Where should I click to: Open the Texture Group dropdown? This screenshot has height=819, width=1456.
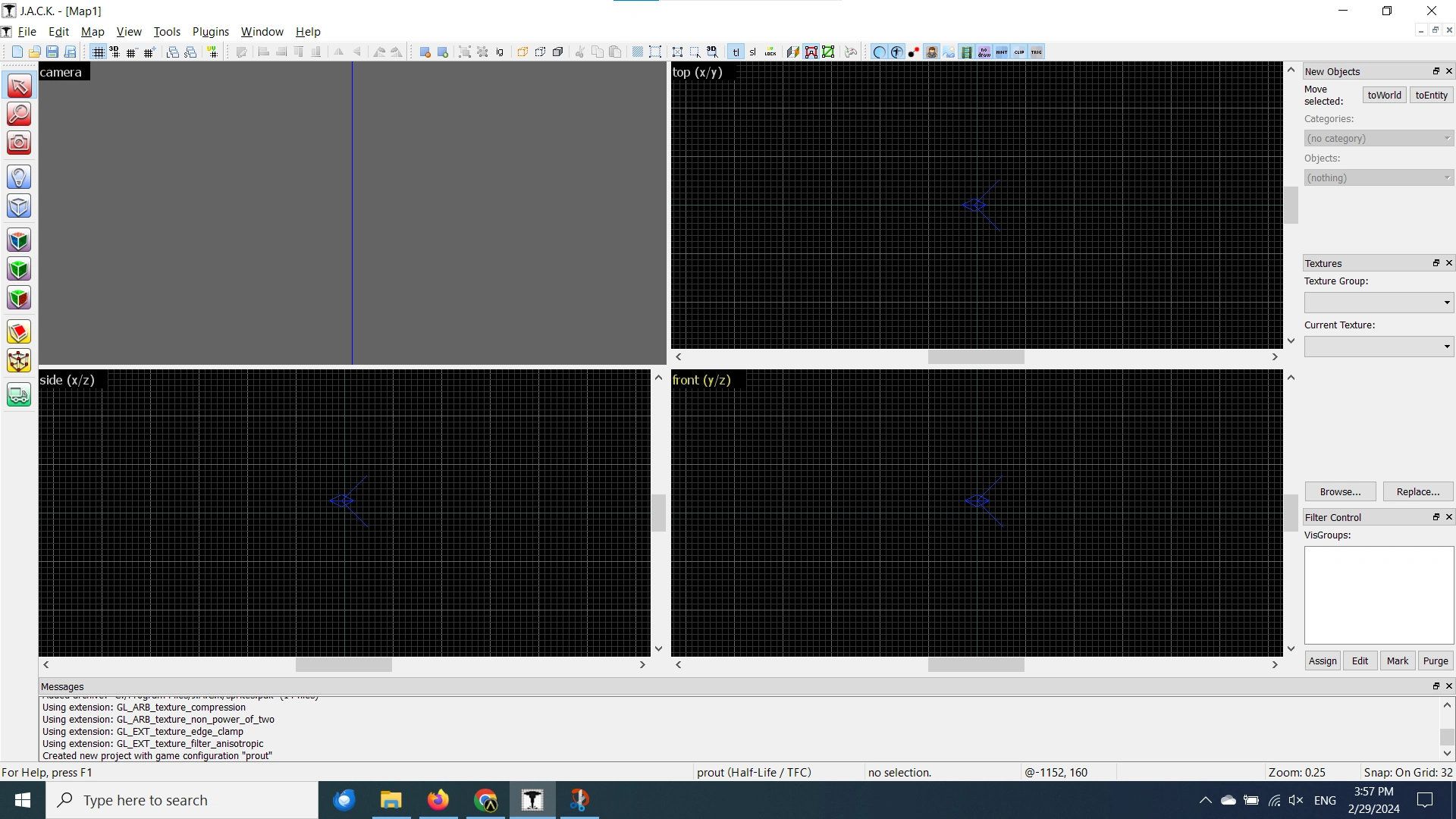coord(1379,303)
